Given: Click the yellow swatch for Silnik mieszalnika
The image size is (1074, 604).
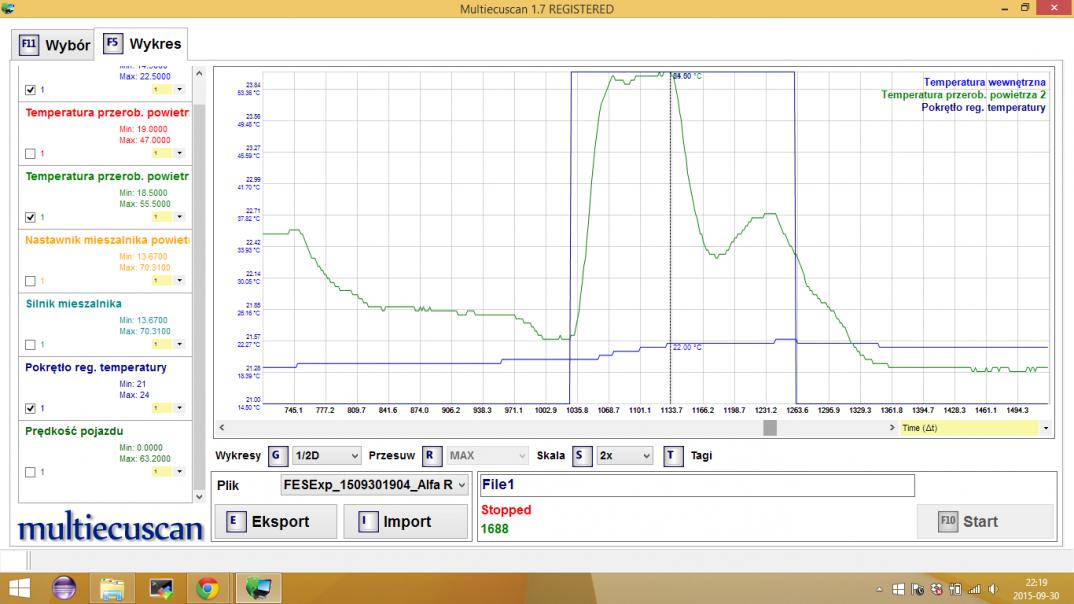Looking at the screenshot, I should pos(162,344).
